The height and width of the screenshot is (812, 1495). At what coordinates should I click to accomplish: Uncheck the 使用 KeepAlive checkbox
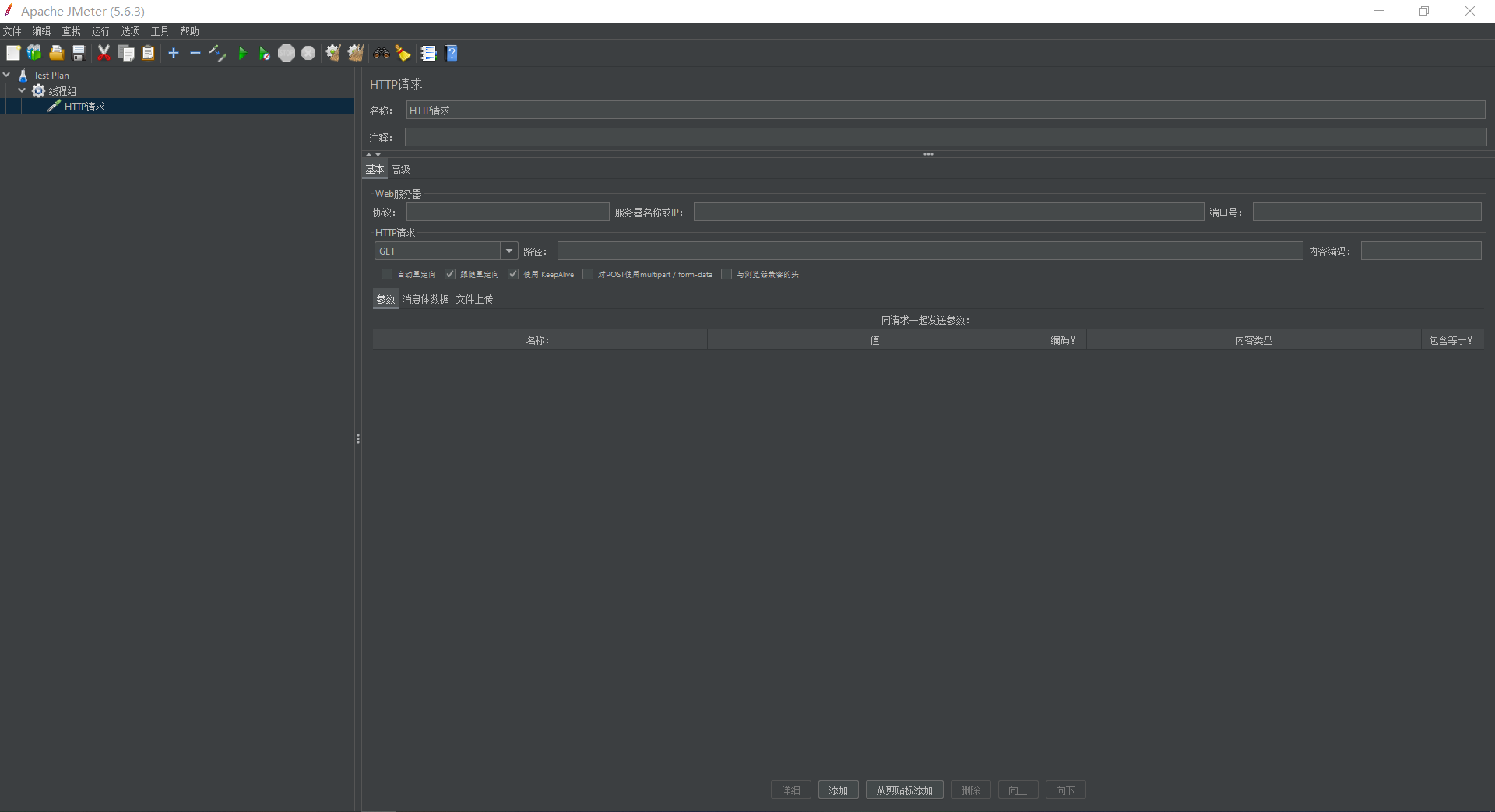[513, 274]
